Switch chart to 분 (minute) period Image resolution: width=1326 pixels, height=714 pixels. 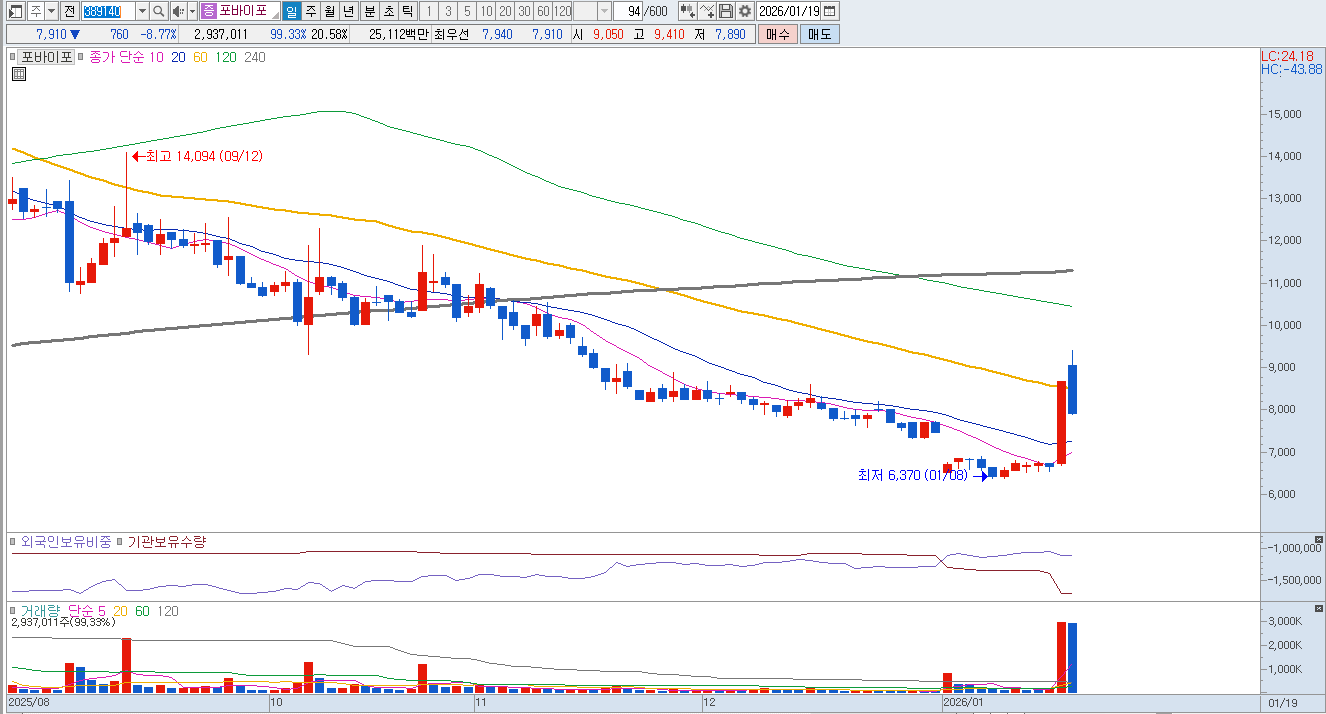(368, 11)
